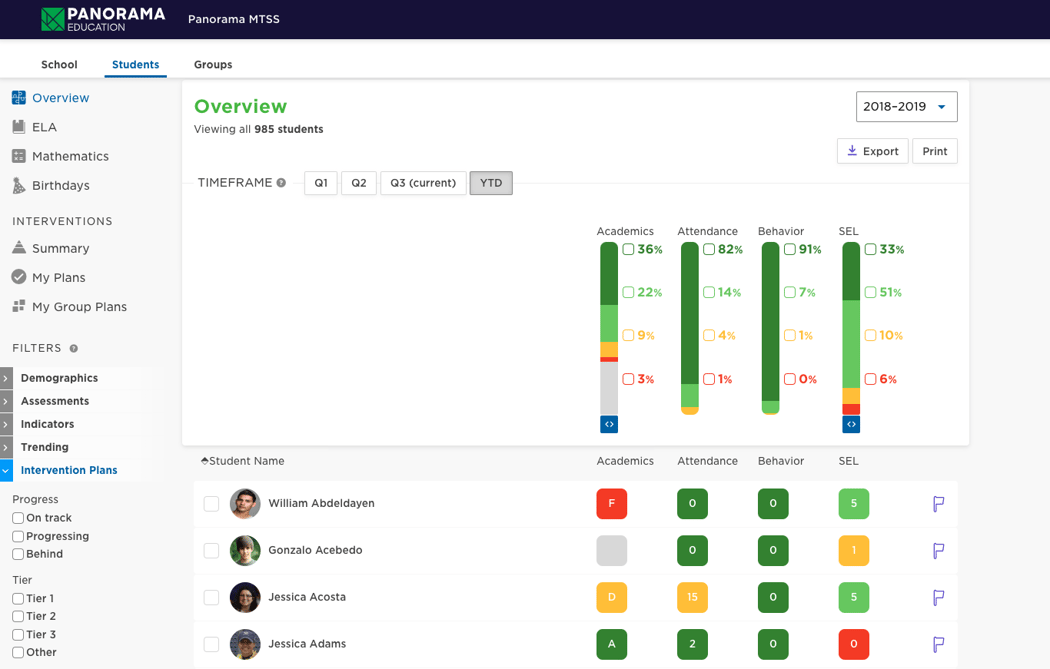Expand the Demographics filter section
The image size is (1050, 669).
tap(7, 378)
